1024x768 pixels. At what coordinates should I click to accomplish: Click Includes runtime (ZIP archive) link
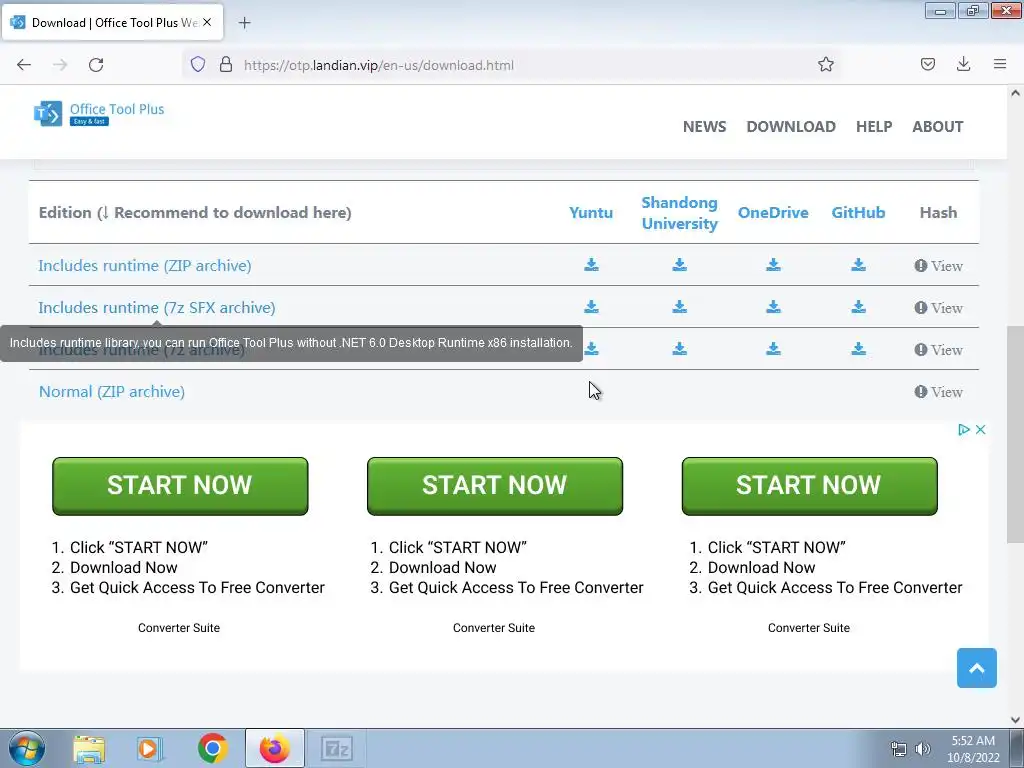(x=144, y=266)
